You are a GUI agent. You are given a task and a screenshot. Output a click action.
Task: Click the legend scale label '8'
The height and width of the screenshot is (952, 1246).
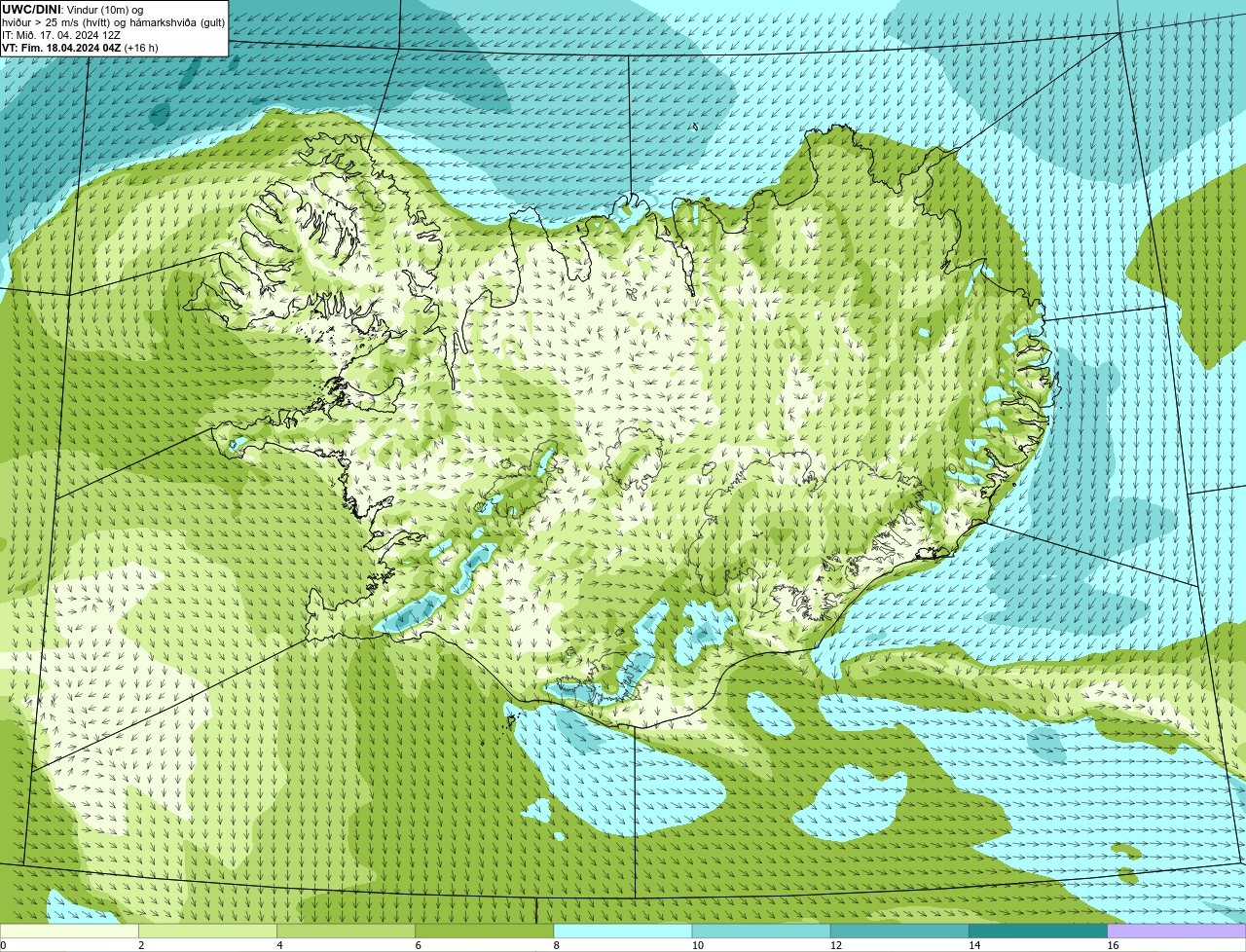pos(556,945)
